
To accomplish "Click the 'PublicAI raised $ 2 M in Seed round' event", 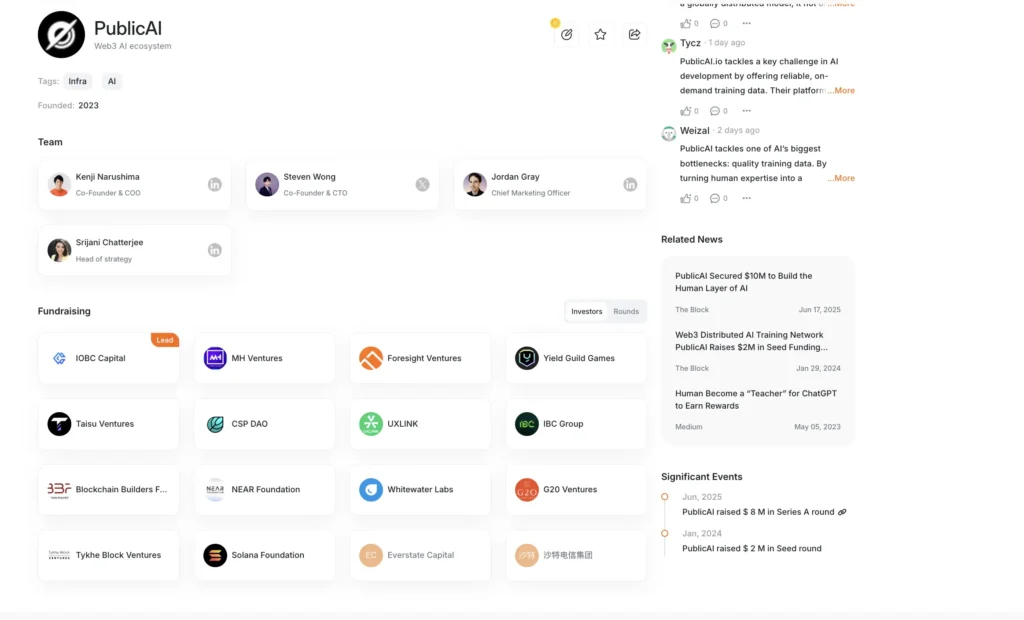I will tap(752, 549).
